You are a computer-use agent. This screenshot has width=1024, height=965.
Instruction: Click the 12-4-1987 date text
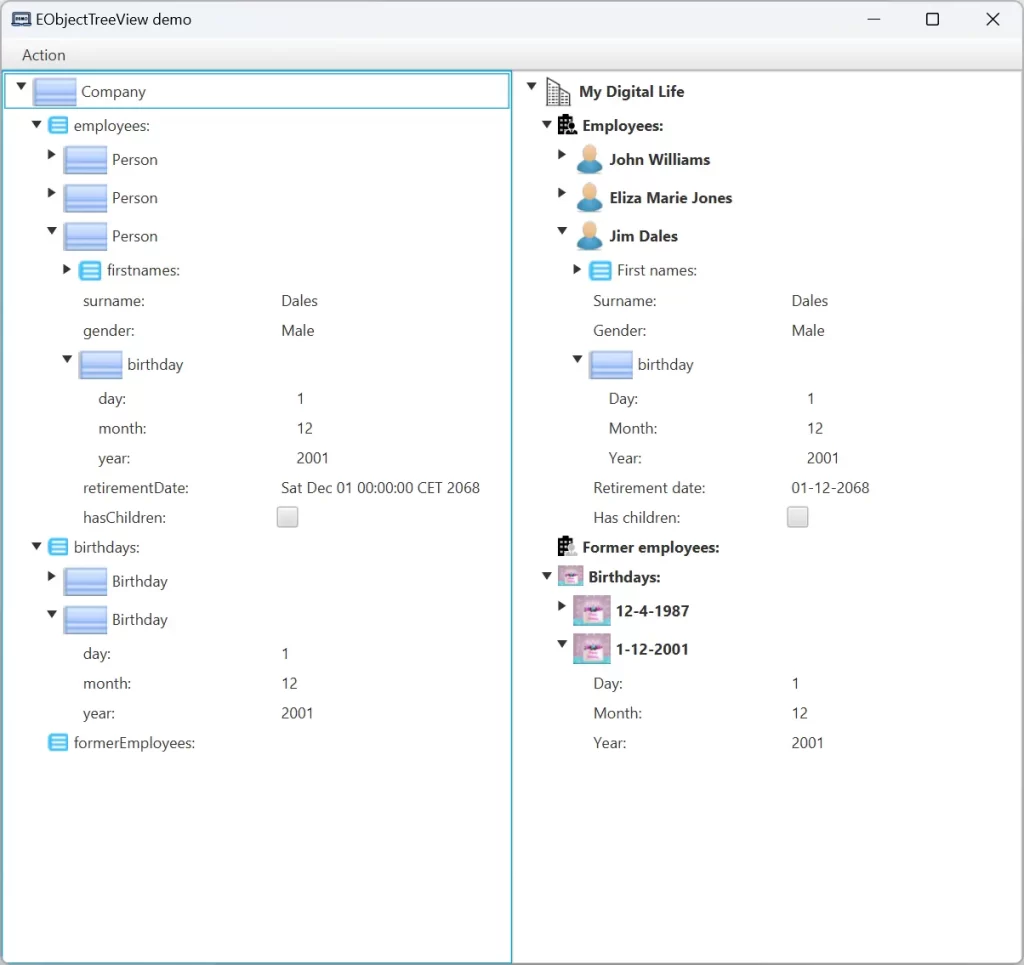coord(652,611)
